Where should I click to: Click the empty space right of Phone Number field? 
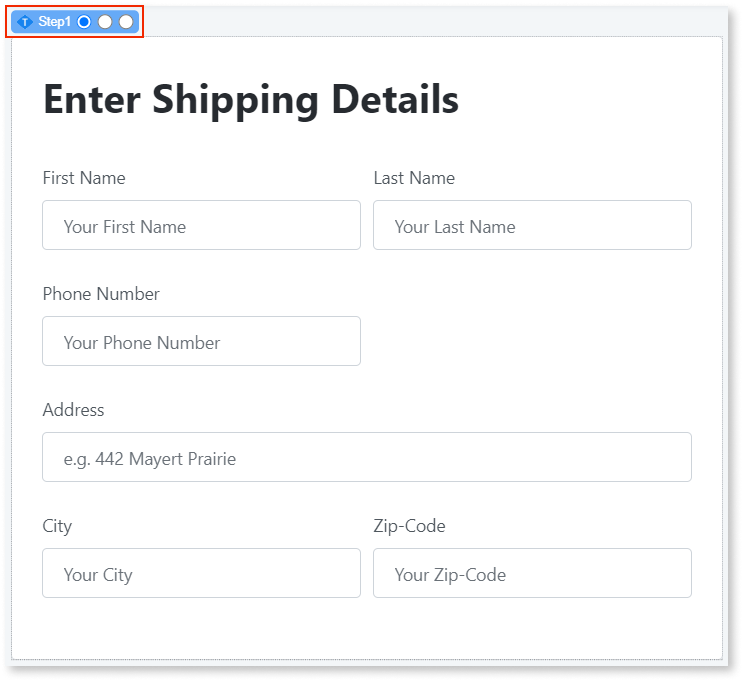(532, 342)
